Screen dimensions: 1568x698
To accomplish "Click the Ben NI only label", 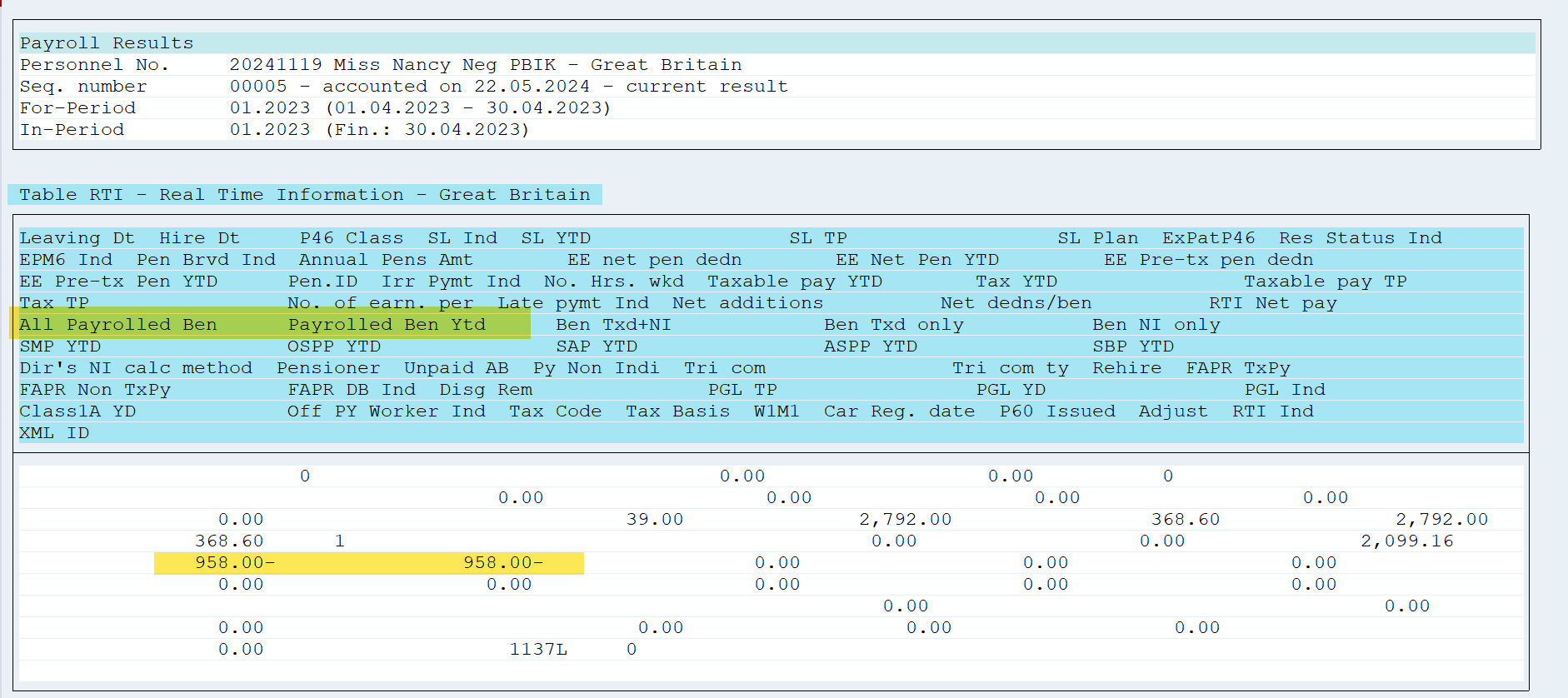I will point(1156,325).
